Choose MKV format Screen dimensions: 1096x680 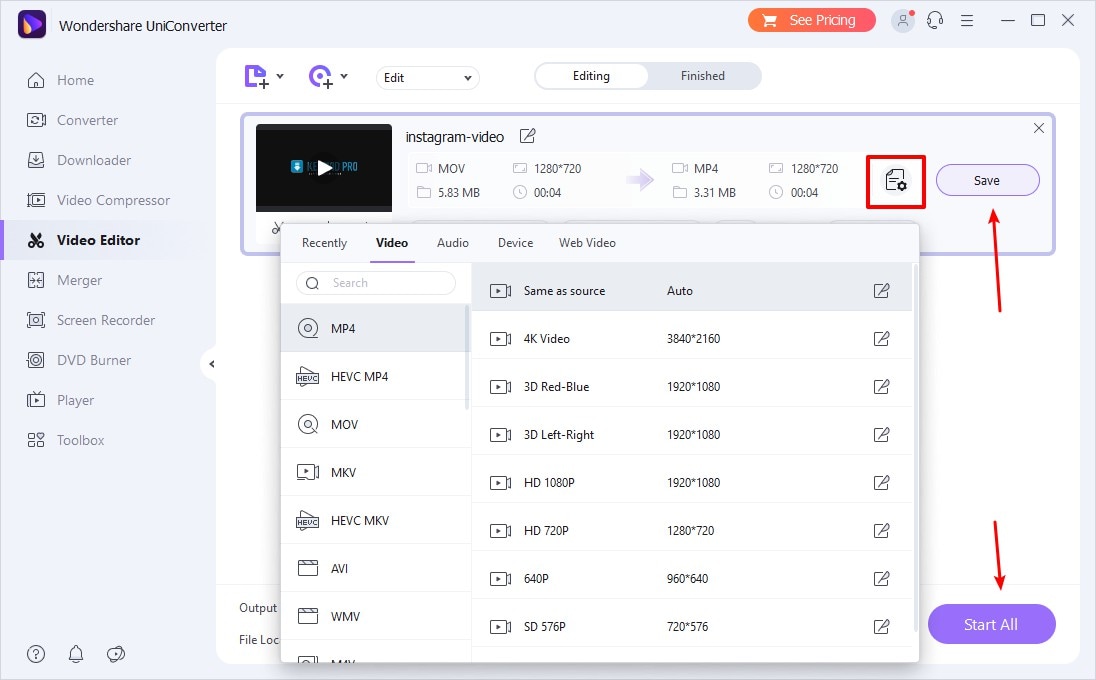(x=375, y=472)
